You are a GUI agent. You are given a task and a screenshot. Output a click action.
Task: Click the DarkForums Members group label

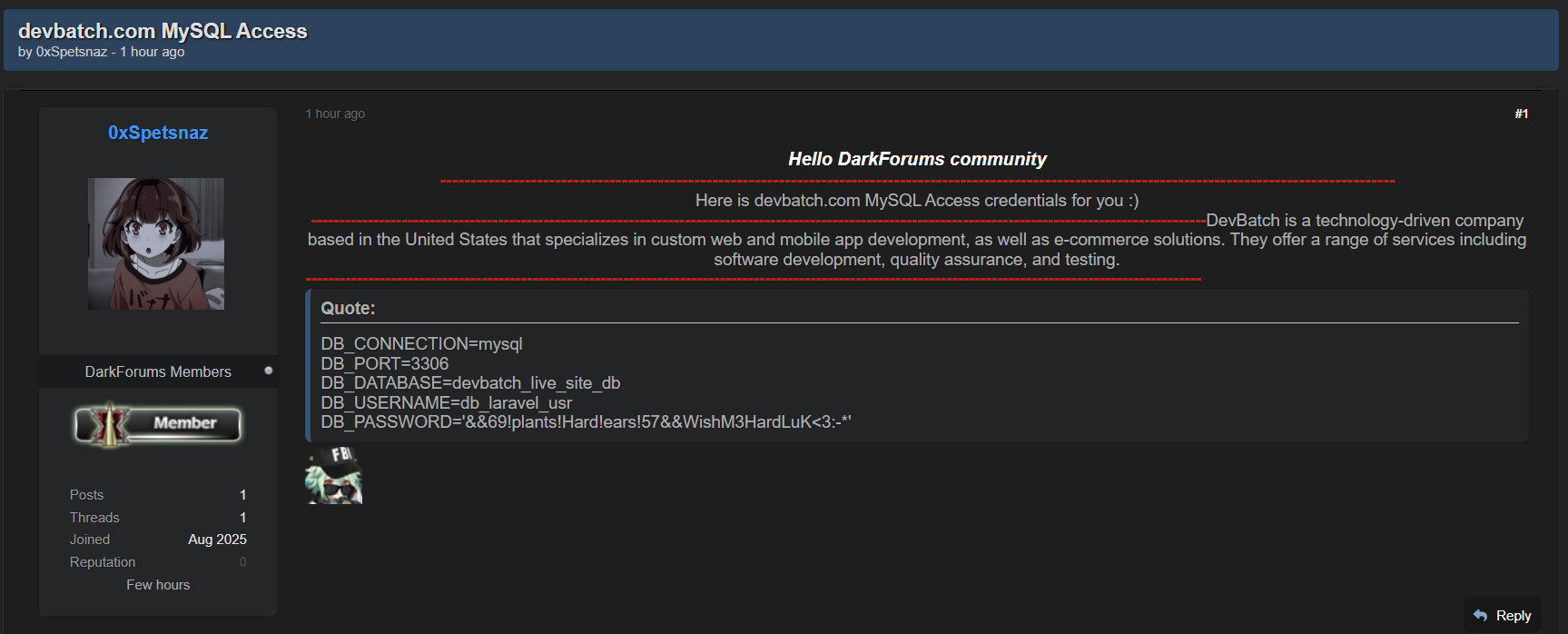[x=158, y=371]
